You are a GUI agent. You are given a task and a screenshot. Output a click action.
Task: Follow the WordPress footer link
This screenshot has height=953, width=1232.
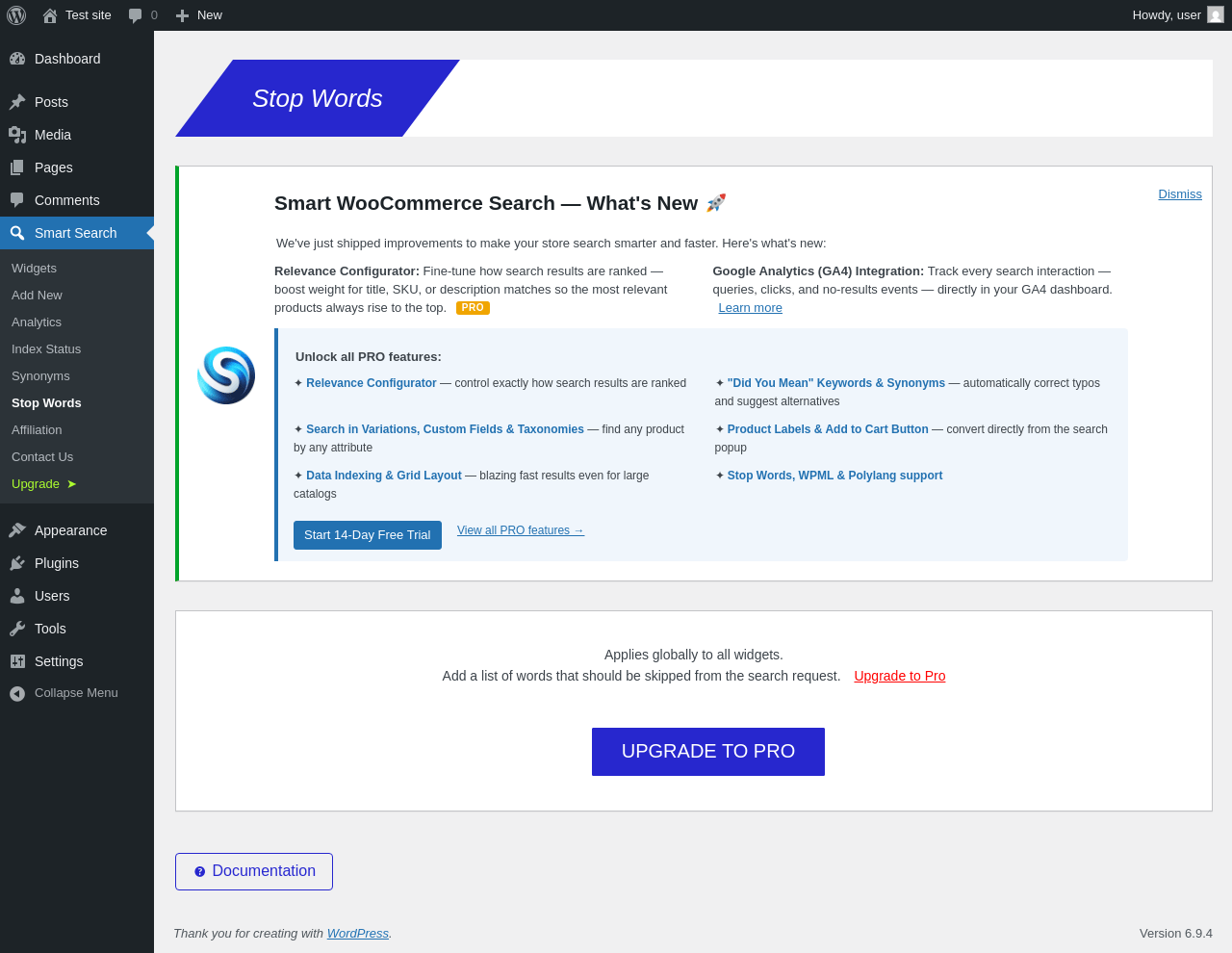coord(358,933)
